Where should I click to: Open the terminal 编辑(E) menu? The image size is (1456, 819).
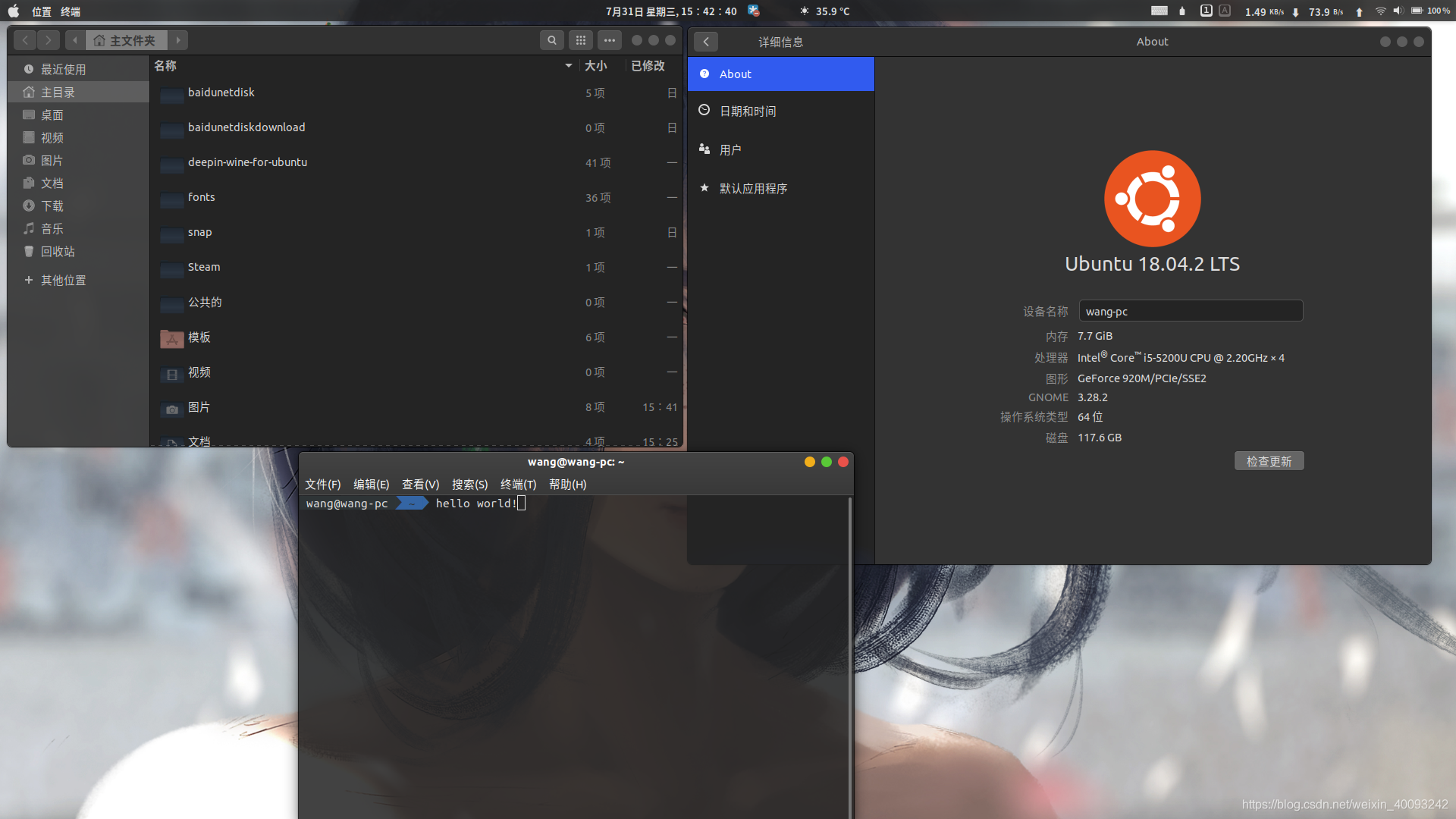(x=372, y=485)
